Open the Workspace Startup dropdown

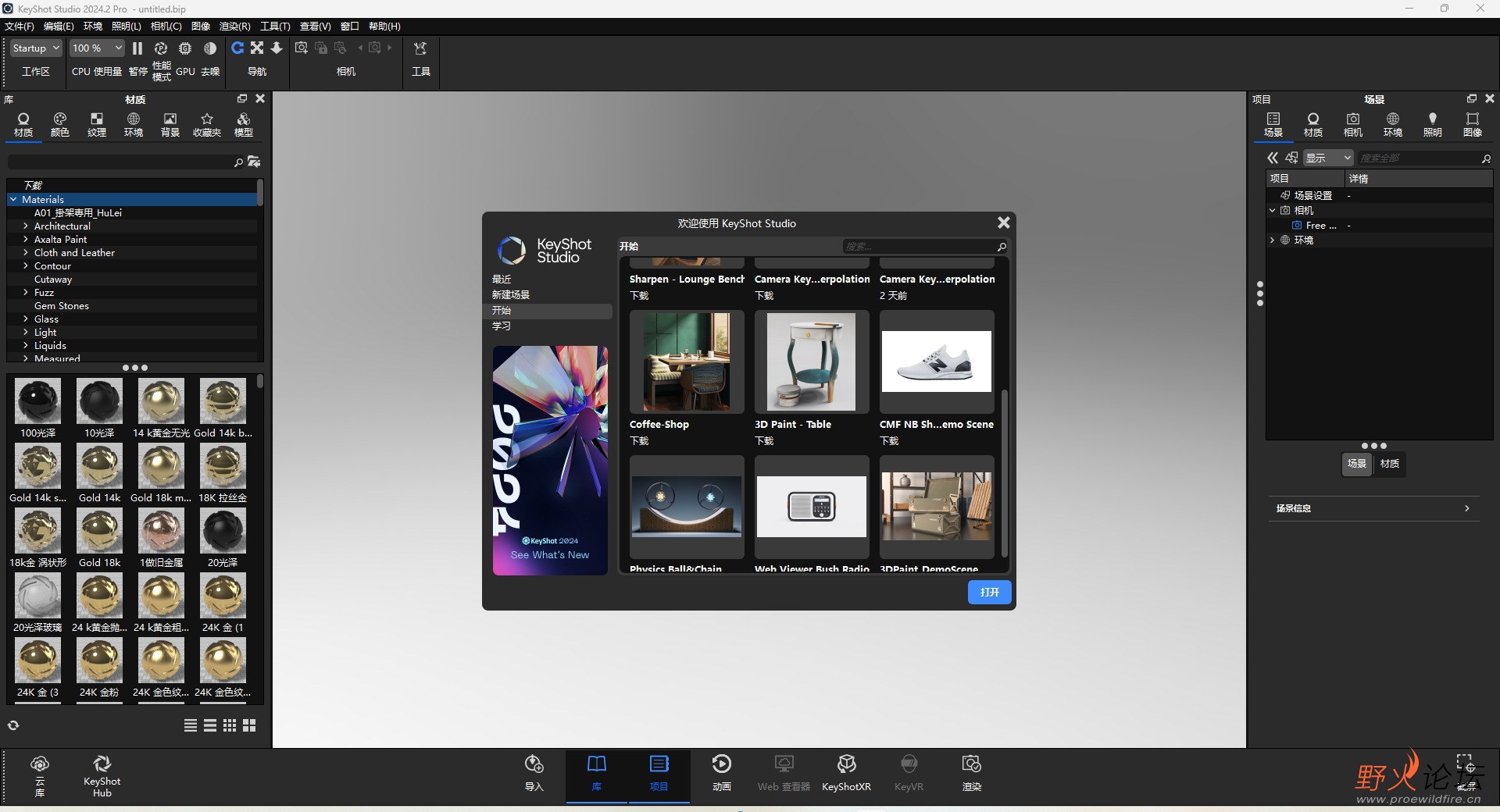coord(36,48)
